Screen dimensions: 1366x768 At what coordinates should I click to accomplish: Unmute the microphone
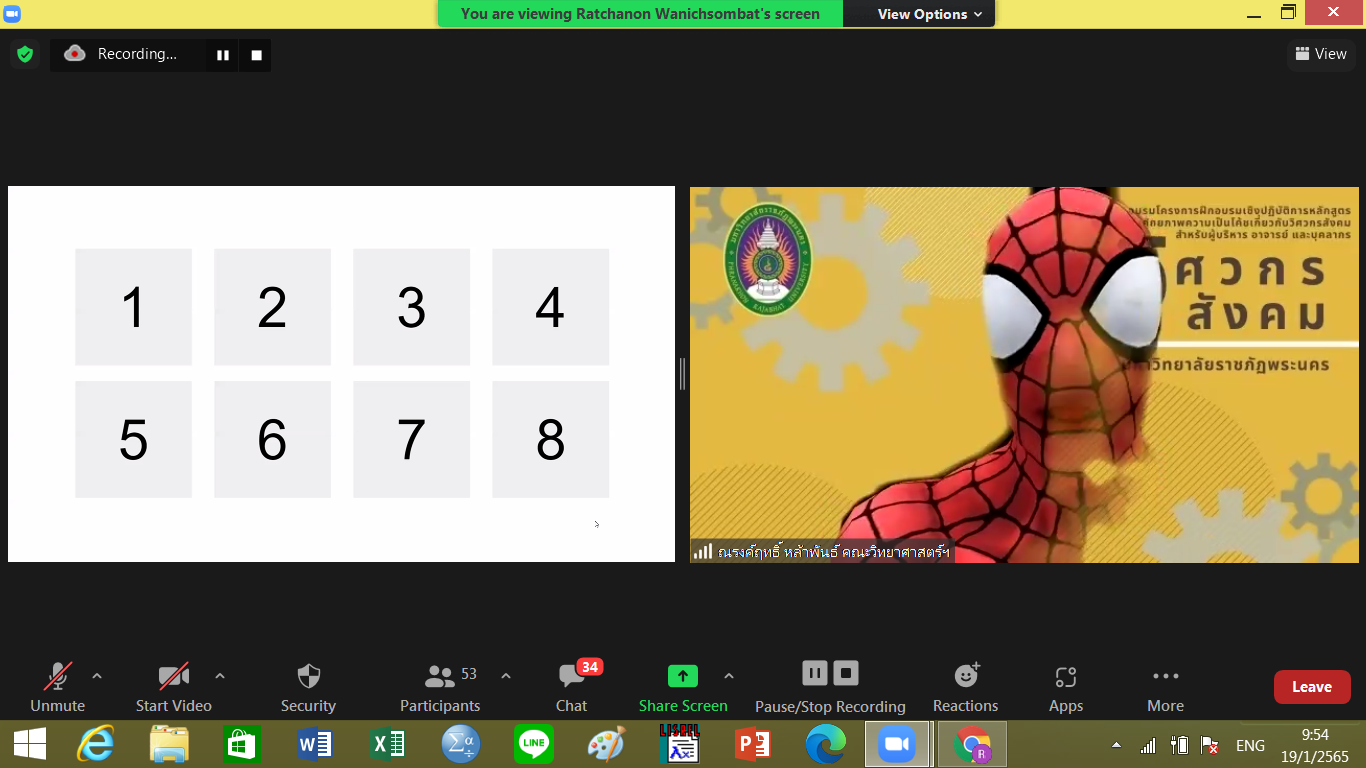coord(57,687)
